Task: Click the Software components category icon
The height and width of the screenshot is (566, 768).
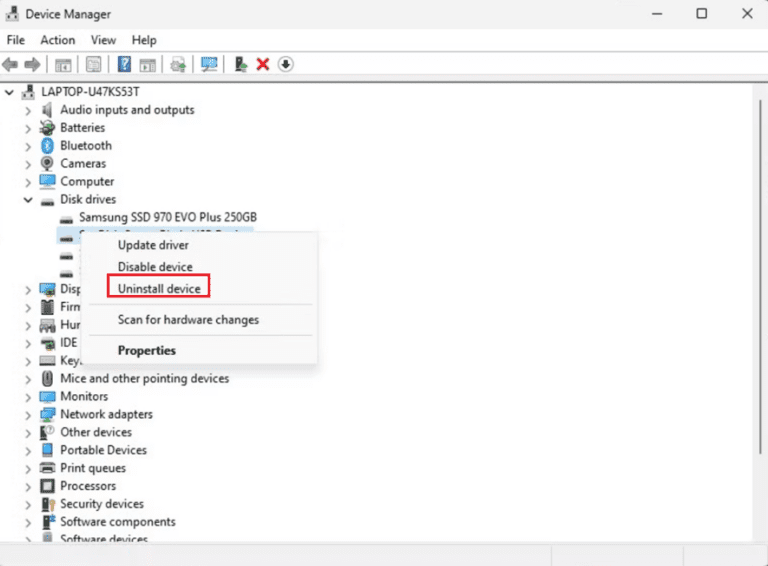Action: tap(48, 522)
